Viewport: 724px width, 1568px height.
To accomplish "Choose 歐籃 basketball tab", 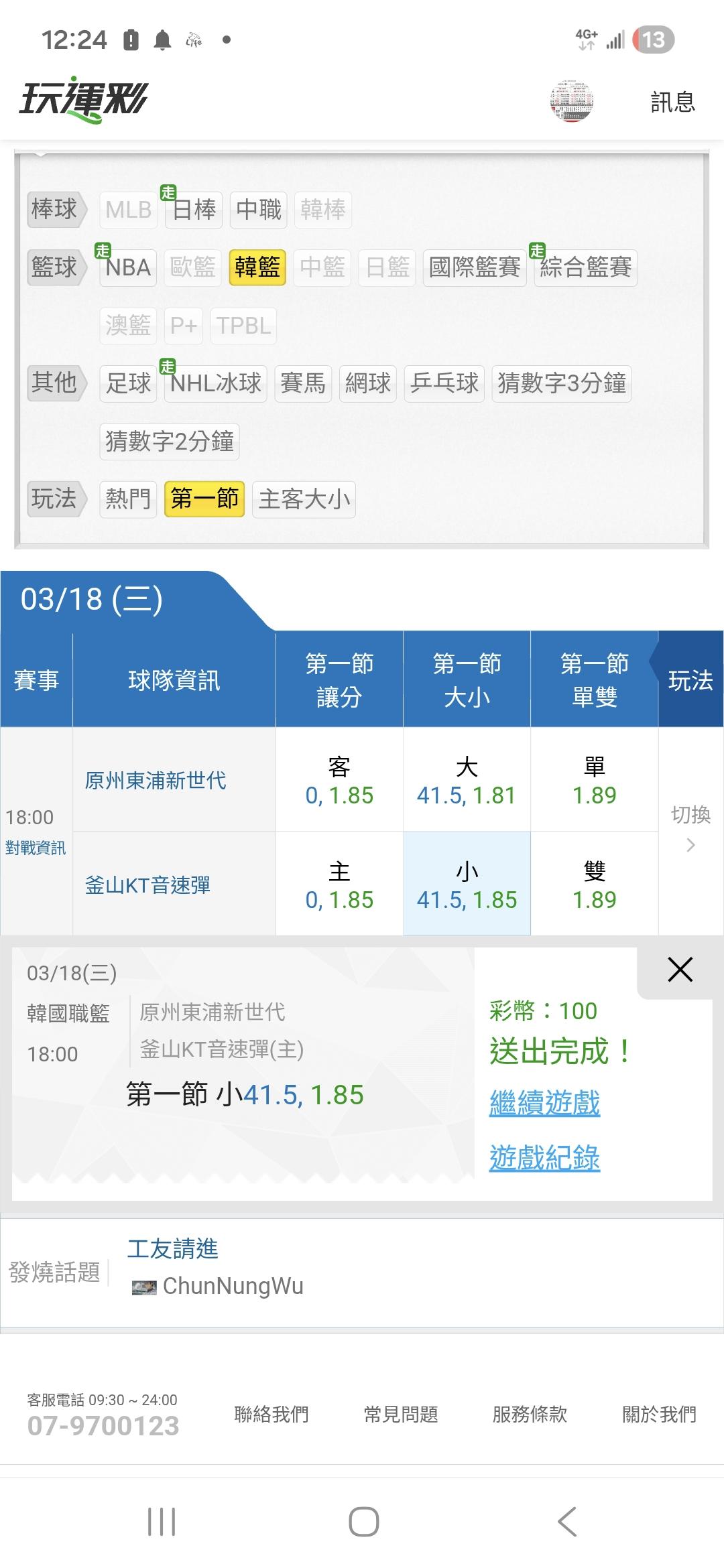I will [x=193, y=268].
